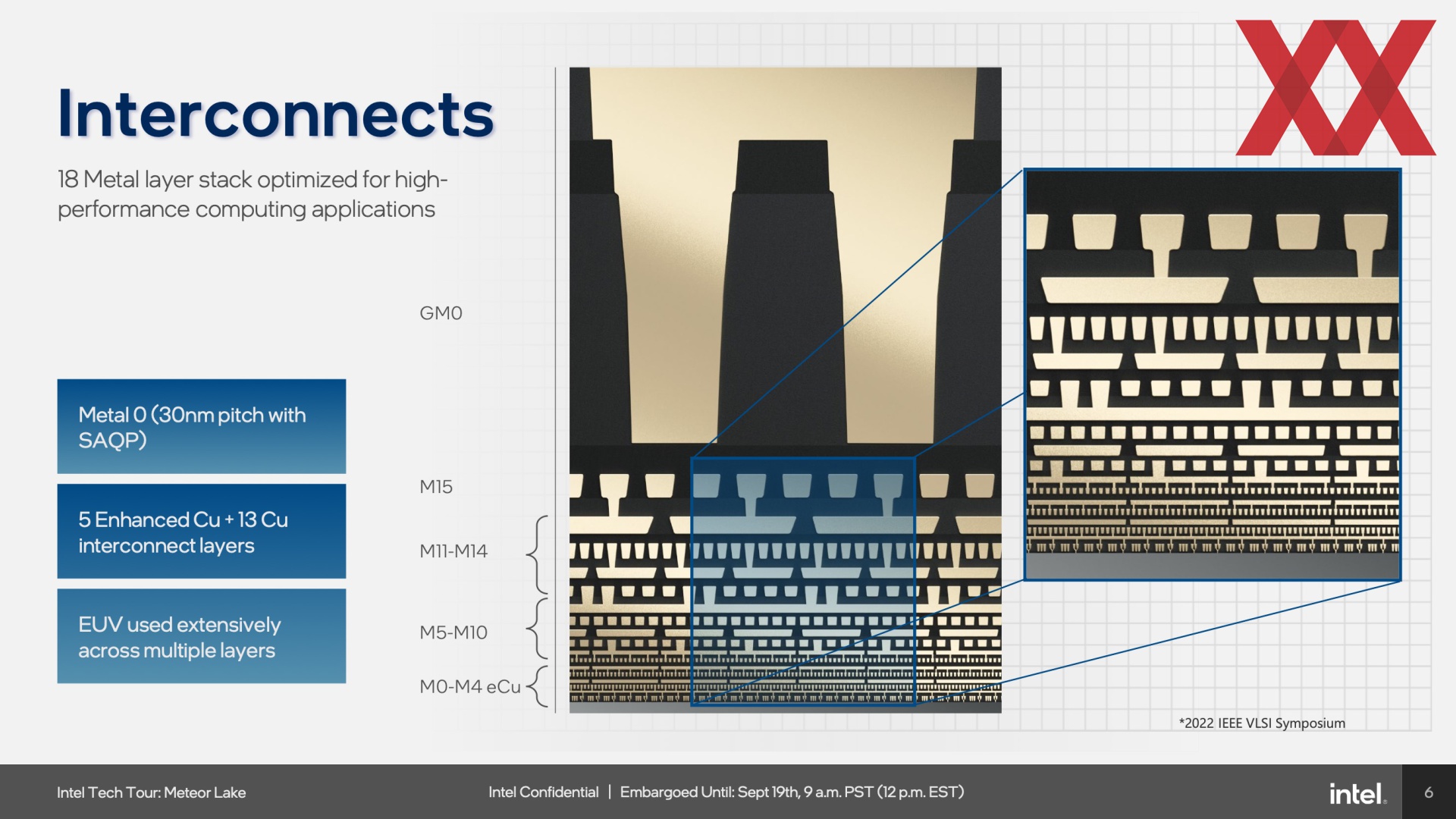The height and width of the screenshot is (819, 1456).
Task: Click the 2022 IEEE VLSI Symposium footnote
Action: pyautogui.click(x=1262, y=723)
